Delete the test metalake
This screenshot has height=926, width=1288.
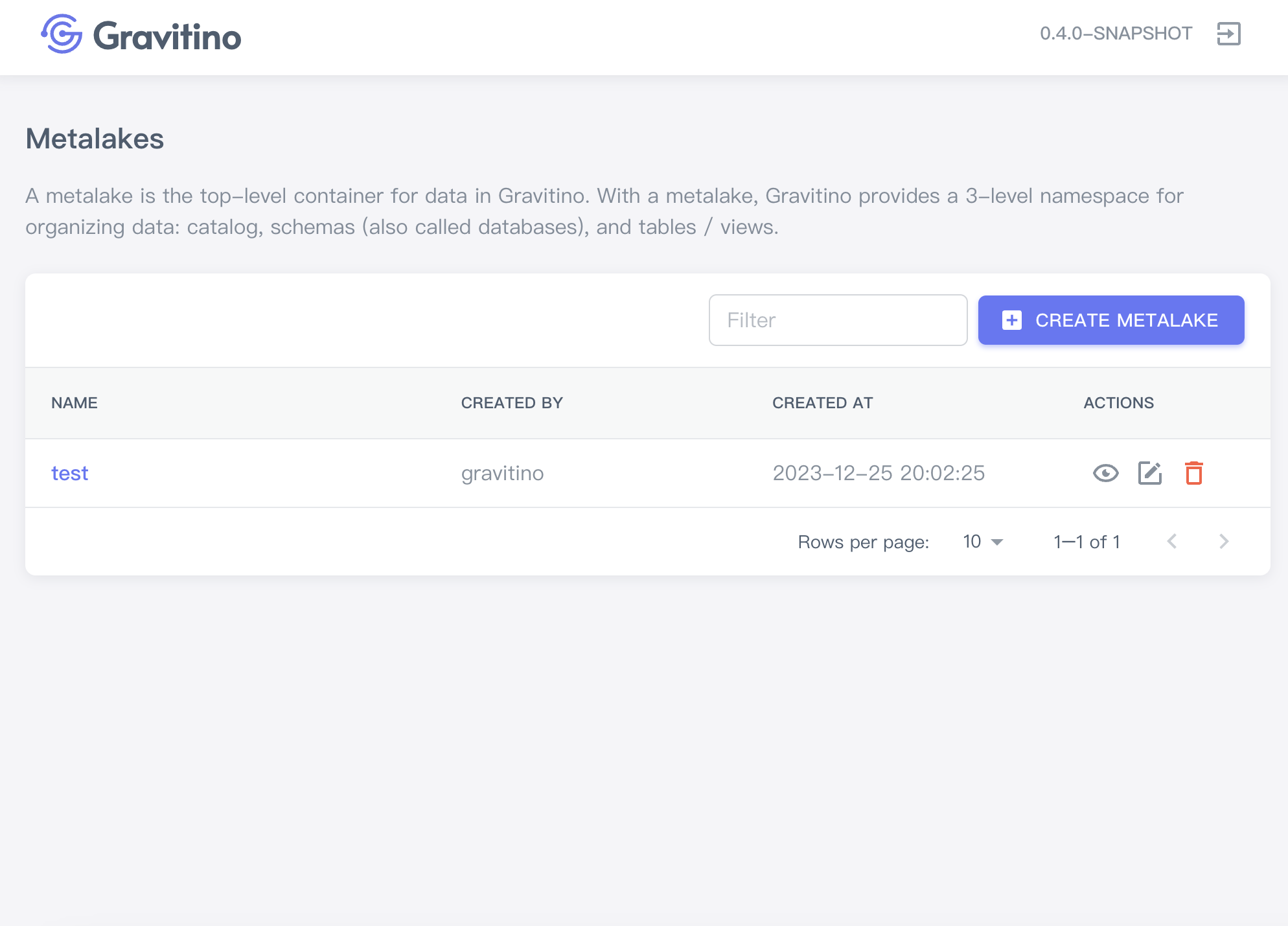(1193, 473)
